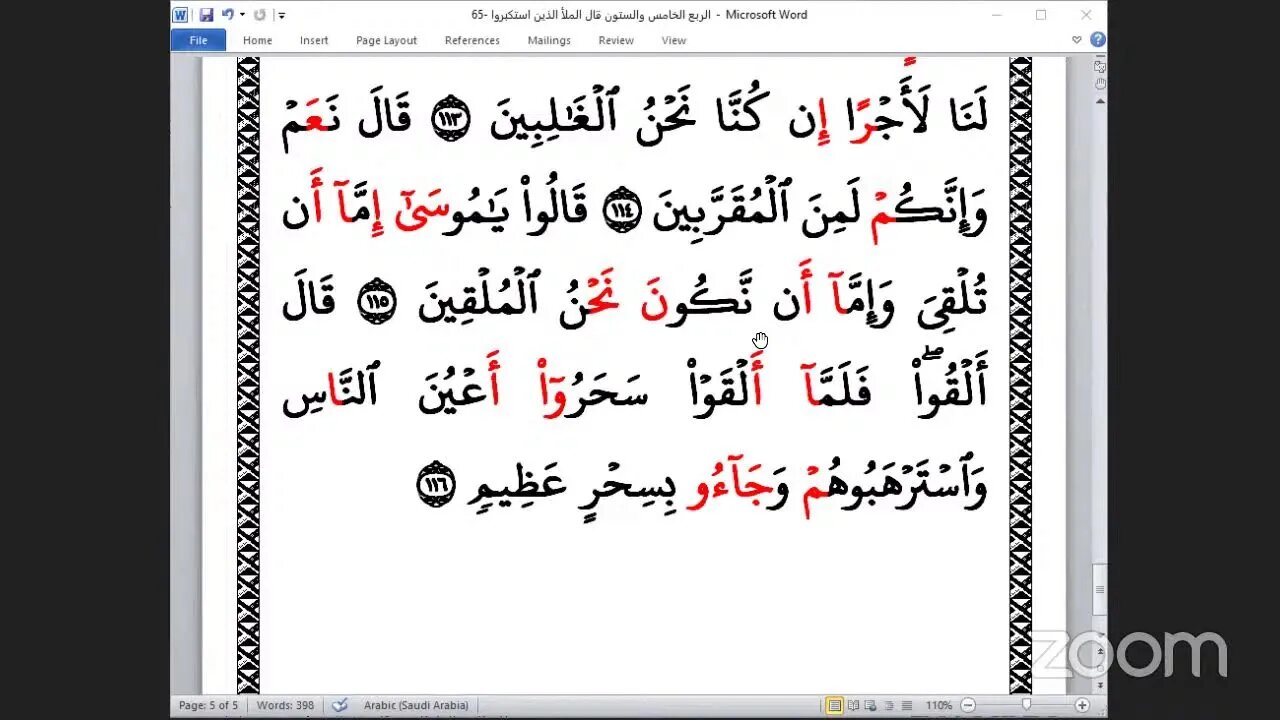Click the Redo/Repeat button
The height and width of the screenshot is (720, 1280).
click(260, 15)
